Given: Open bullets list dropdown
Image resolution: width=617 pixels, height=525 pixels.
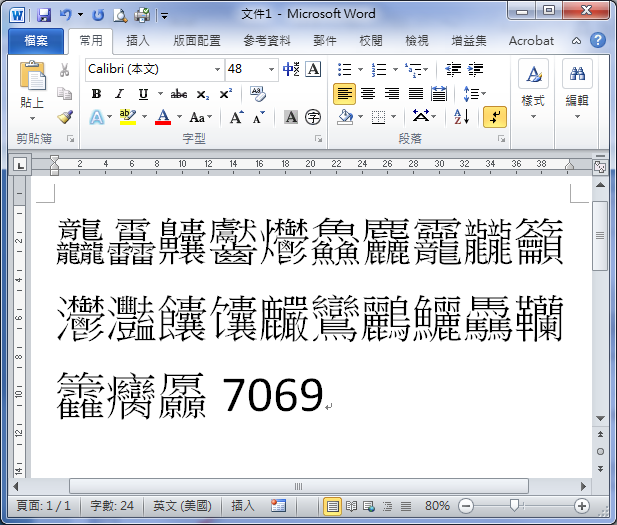Looking at the screenshot, I should click(360, 70).
